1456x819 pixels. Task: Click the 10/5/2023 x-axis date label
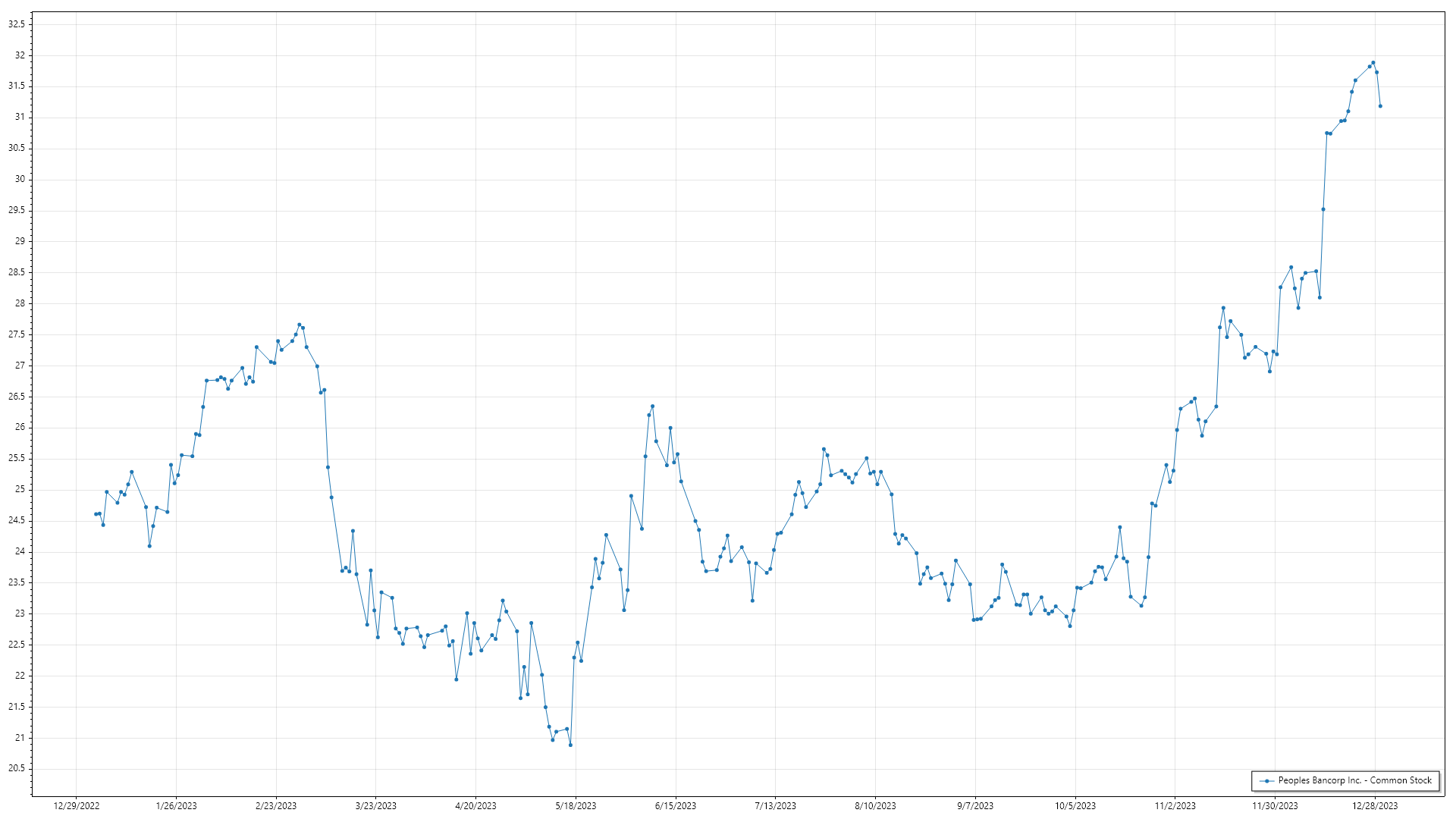tap(1075, 805)
